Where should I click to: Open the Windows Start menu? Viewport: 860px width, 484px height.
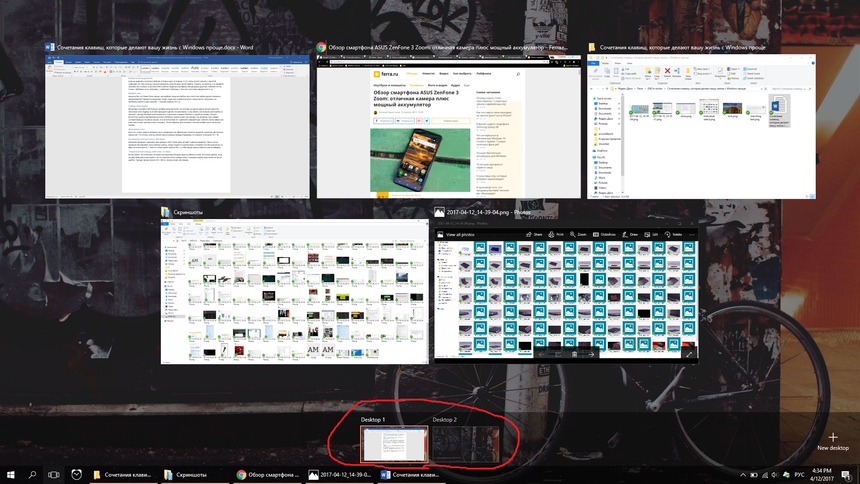pos(11,474)
